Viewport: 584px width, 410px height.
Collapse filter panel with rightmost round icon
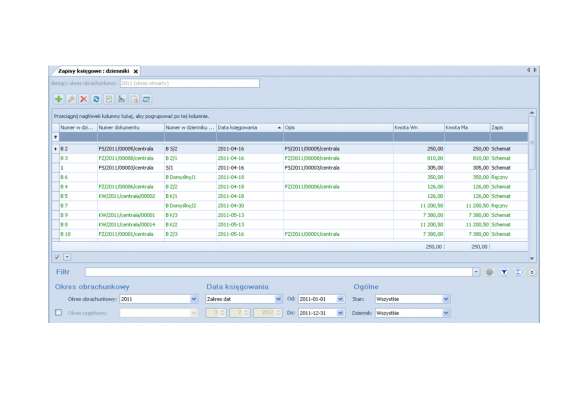(532, 272)
